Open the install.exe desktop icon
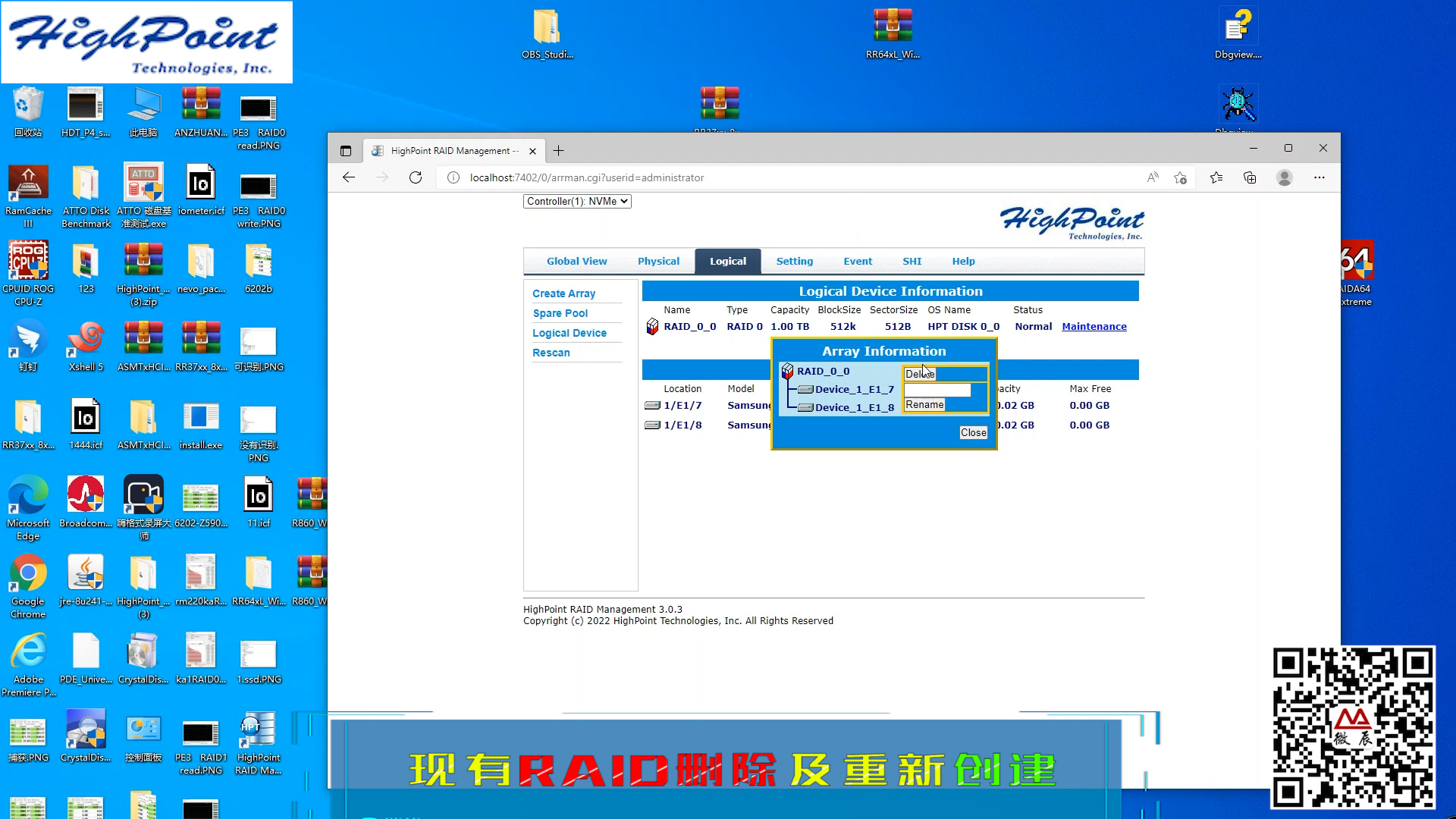 [x=201, y=424]
